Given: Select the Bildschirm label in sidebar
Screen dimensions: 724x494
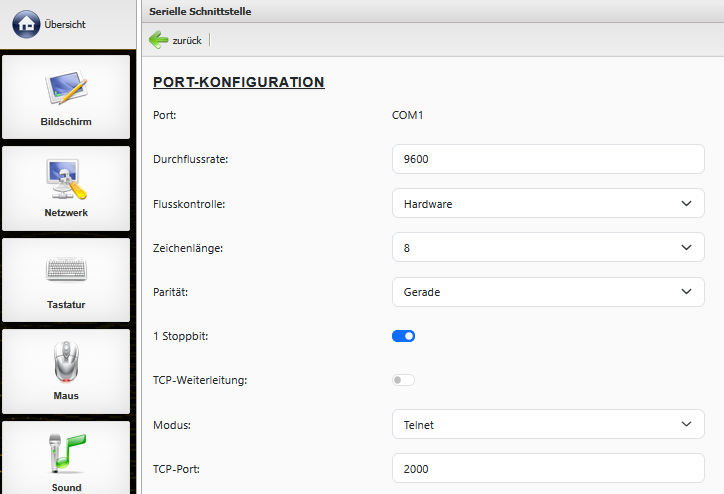Looking at the screenshot, I should tap(67, 122).
